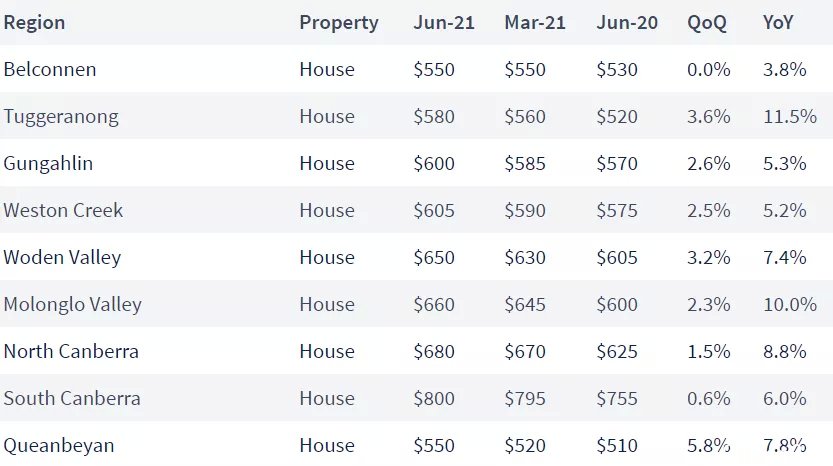Select the Mar-21 column header
The width and height of the screenshot is (833, 466).
[x=535, y=23]
